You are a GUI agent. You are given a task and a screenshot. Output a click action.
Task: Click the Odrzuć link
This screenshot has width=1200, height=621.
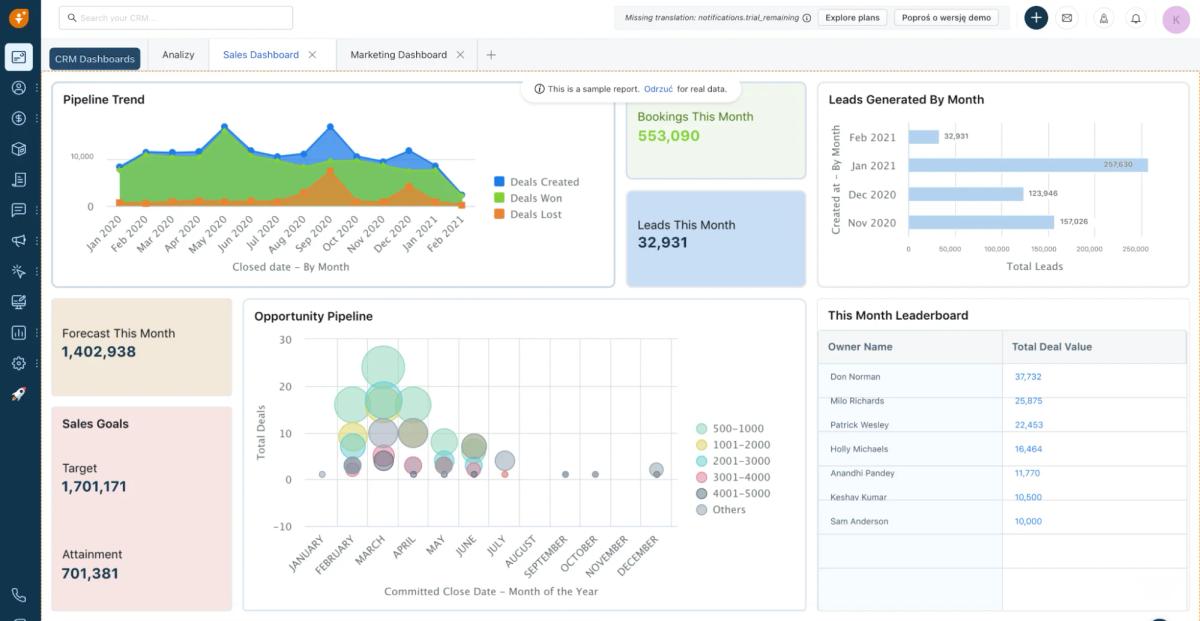[x=658, y=89]
